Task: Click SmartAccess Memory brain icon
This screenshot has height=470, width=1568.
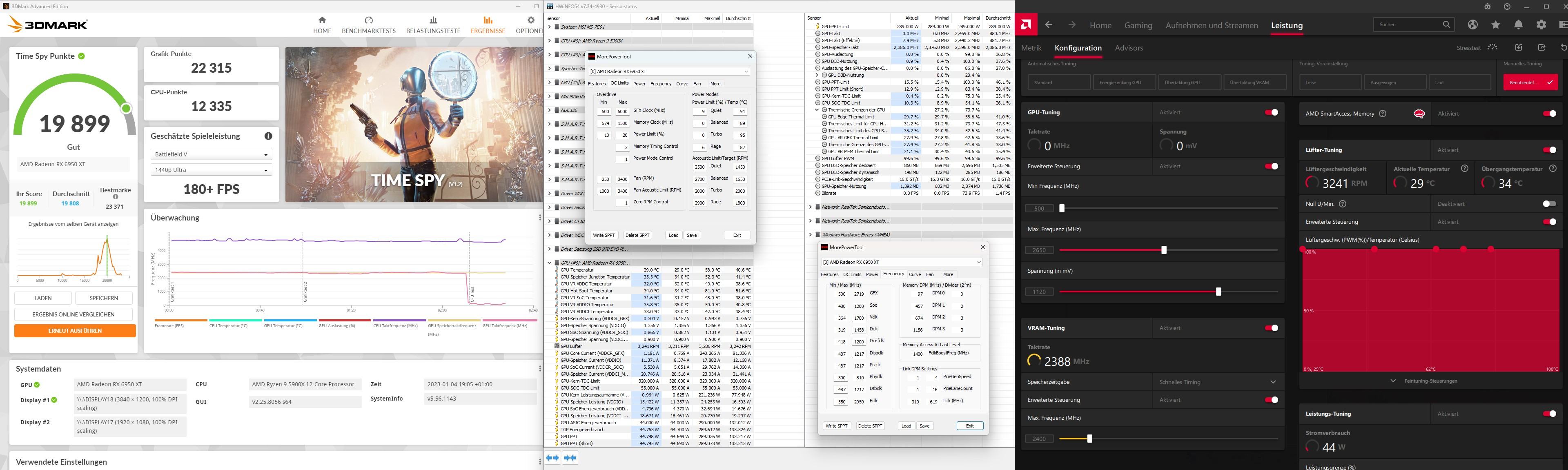Action: pos(1419,114)
